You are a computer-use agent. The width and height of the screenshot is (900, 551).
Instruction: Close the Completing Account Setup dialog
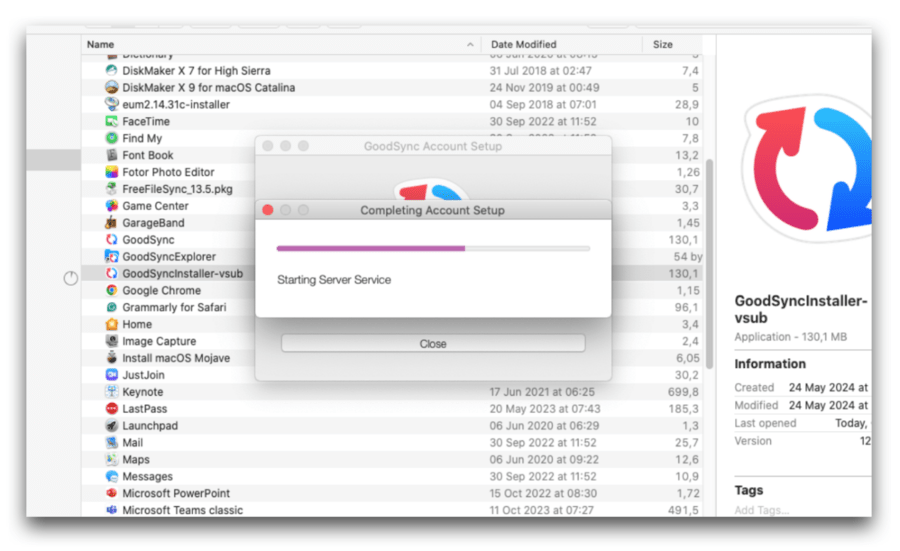coord(267,210)
